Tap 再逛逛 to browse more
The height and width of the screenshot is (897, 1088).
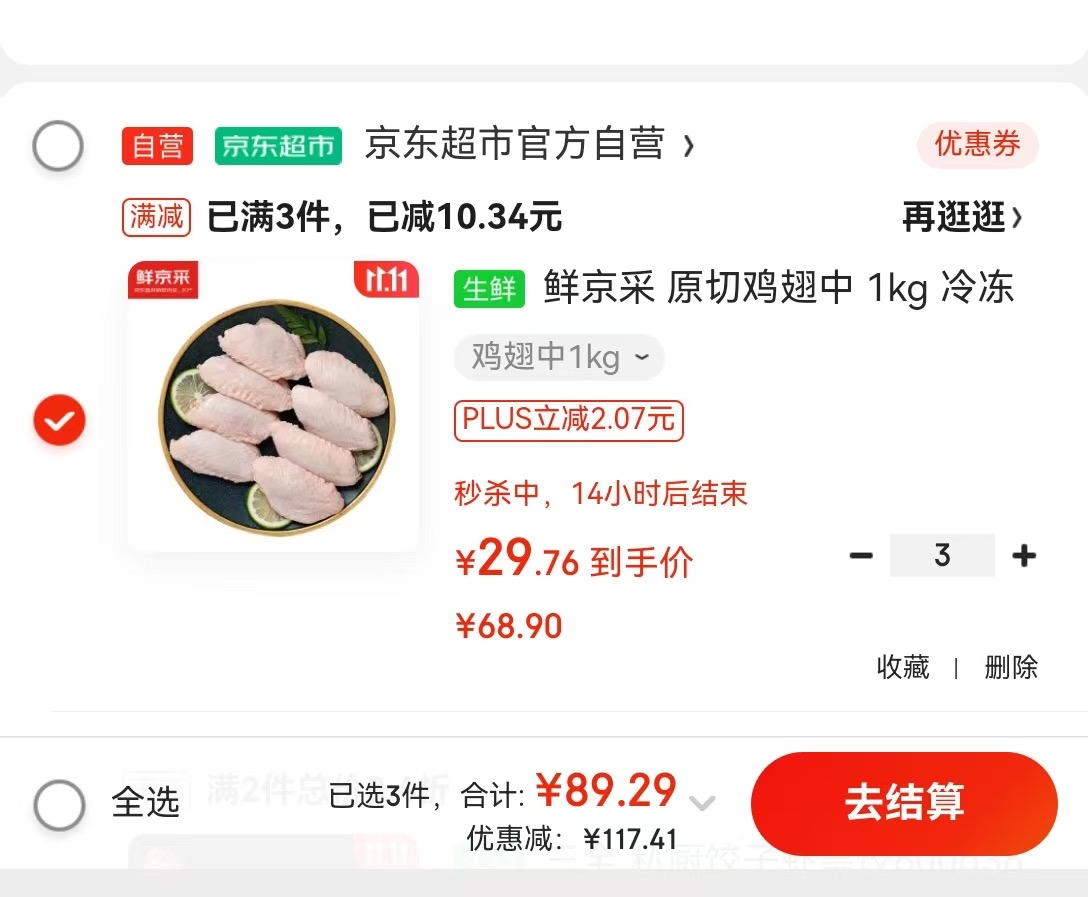(962, 217)
